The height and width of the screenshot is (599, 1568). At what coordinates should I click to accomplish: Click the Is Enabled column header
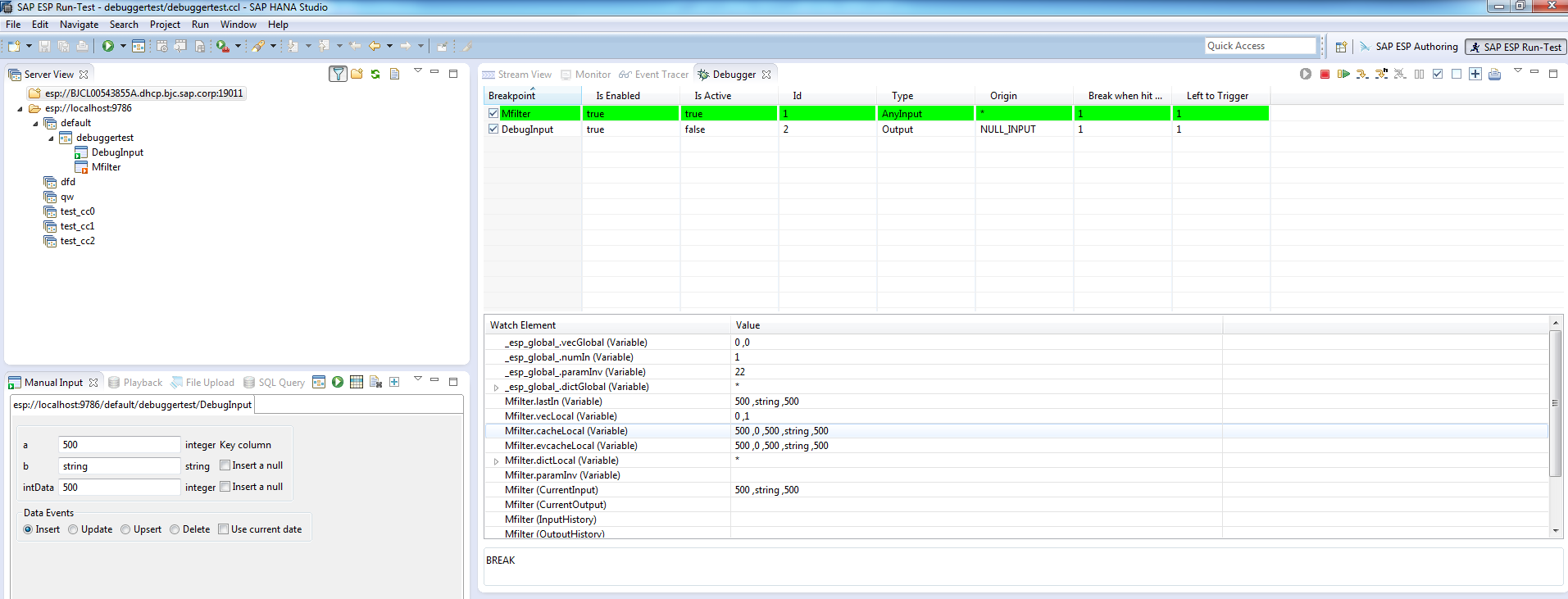pos(630,96)
